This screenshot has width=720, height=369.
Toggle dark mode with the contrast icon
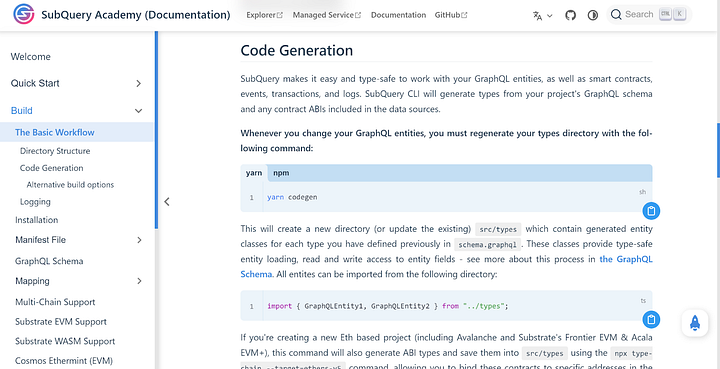[593, 15]
